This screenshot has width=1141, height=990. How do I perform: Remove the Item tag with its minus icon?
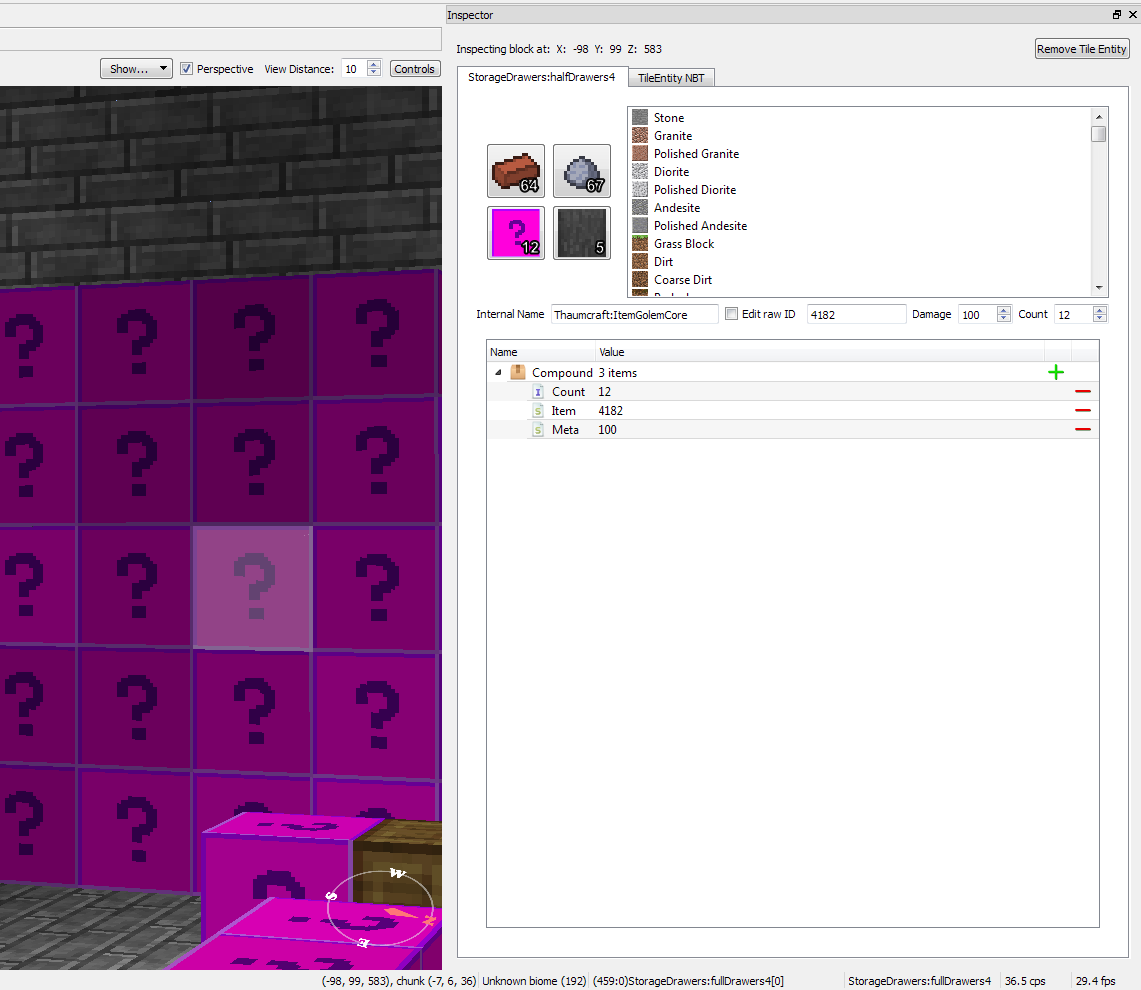[x=1083, y=411]
